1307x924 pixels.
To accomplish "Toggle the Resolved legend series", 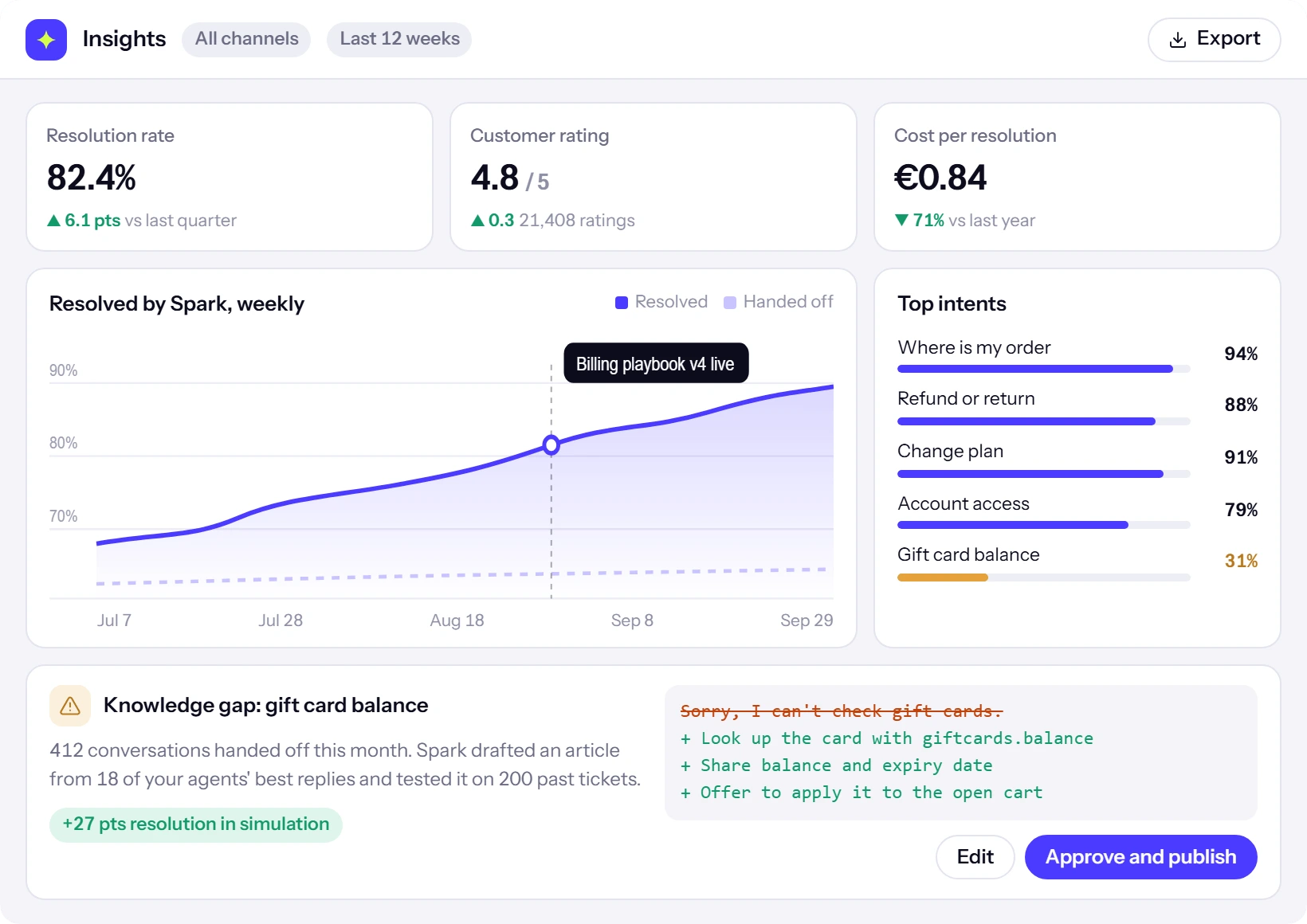I will pos(661,302).
